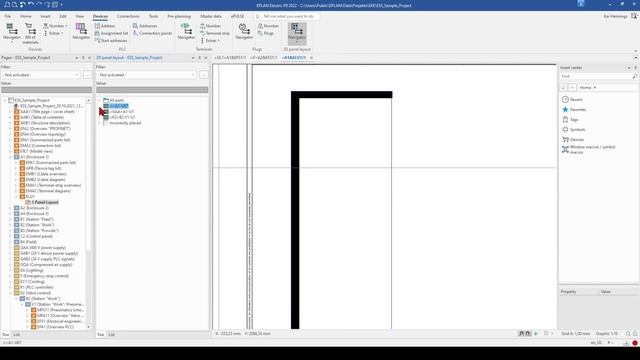Viewport: 640px width, 360px height.
Task: Select GAA (400 V power supply) node
Action: coord(43,247)
